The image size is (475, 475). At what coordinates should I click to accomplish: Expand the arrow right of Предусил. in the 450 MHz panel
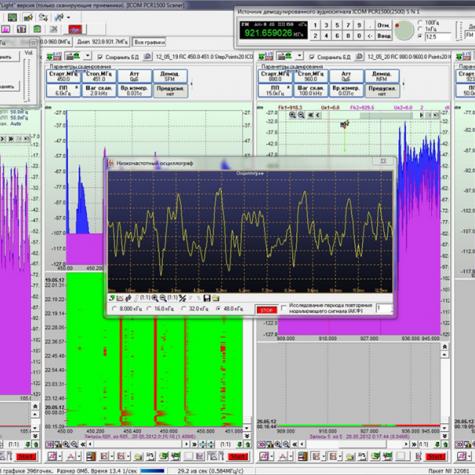pyautogui.click(x=191, y=84)
